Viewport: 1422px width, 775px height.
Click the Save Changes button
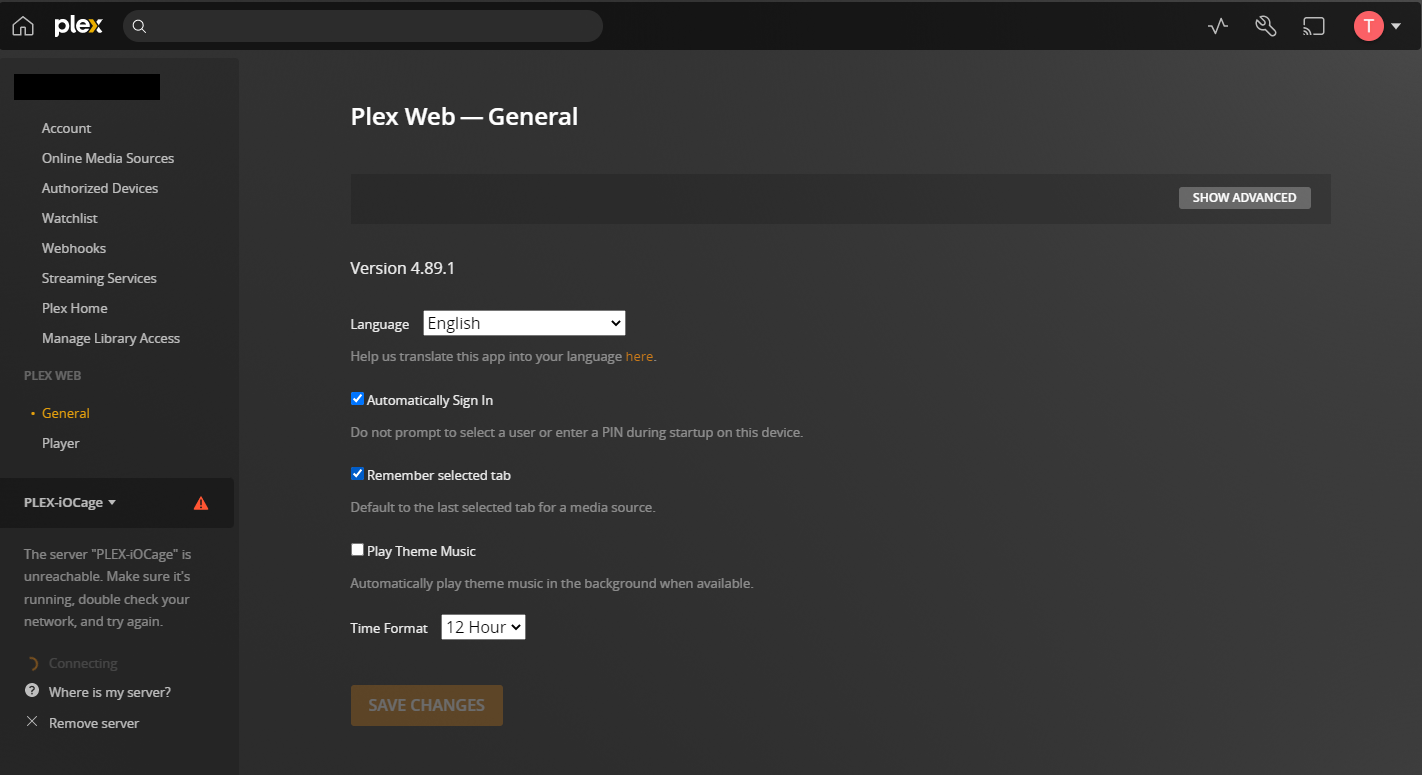pos(427,705)
